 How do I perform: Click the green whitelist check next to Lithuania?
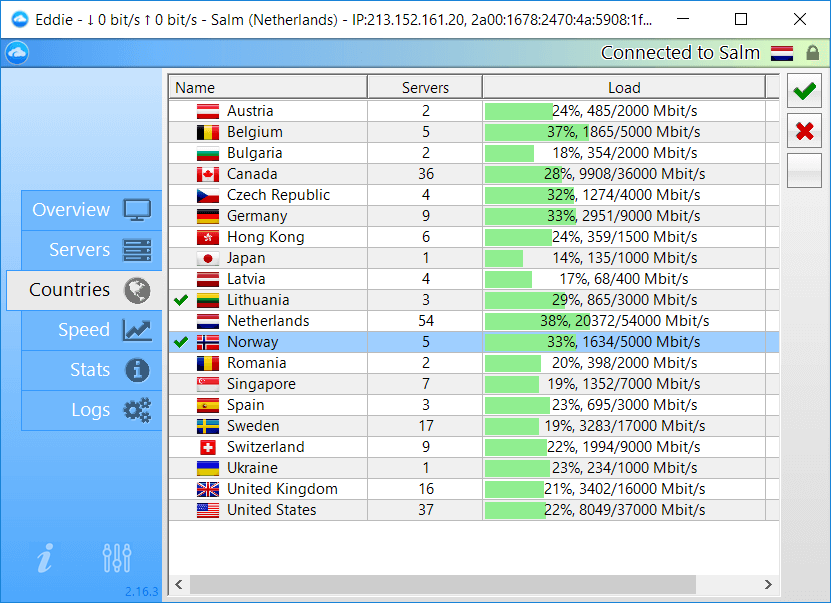(x=181, y=300)
